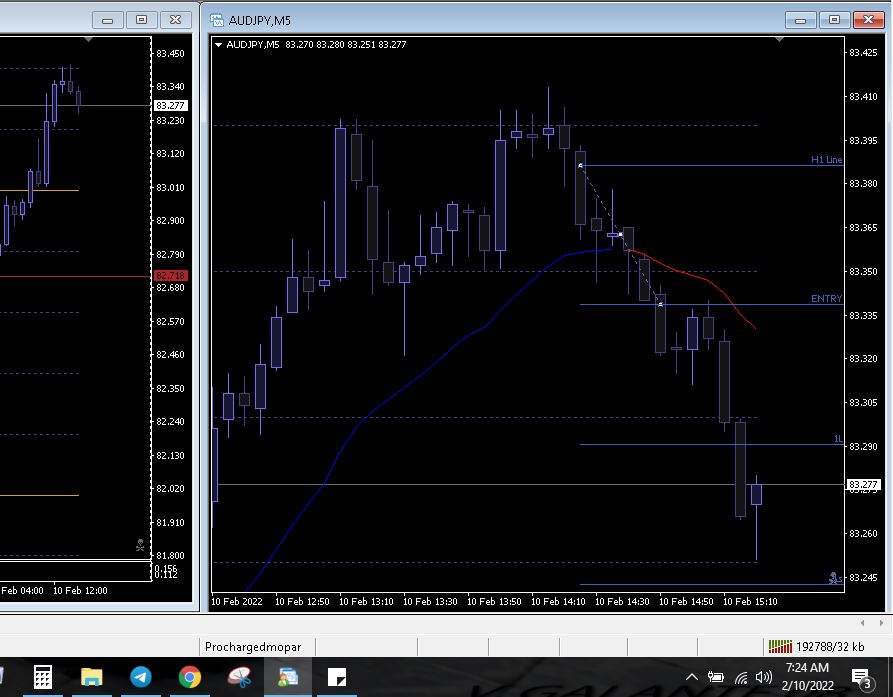Open the Windows notification center icon
The width and height of the screenshot is (893, 697).
(860, 677)
